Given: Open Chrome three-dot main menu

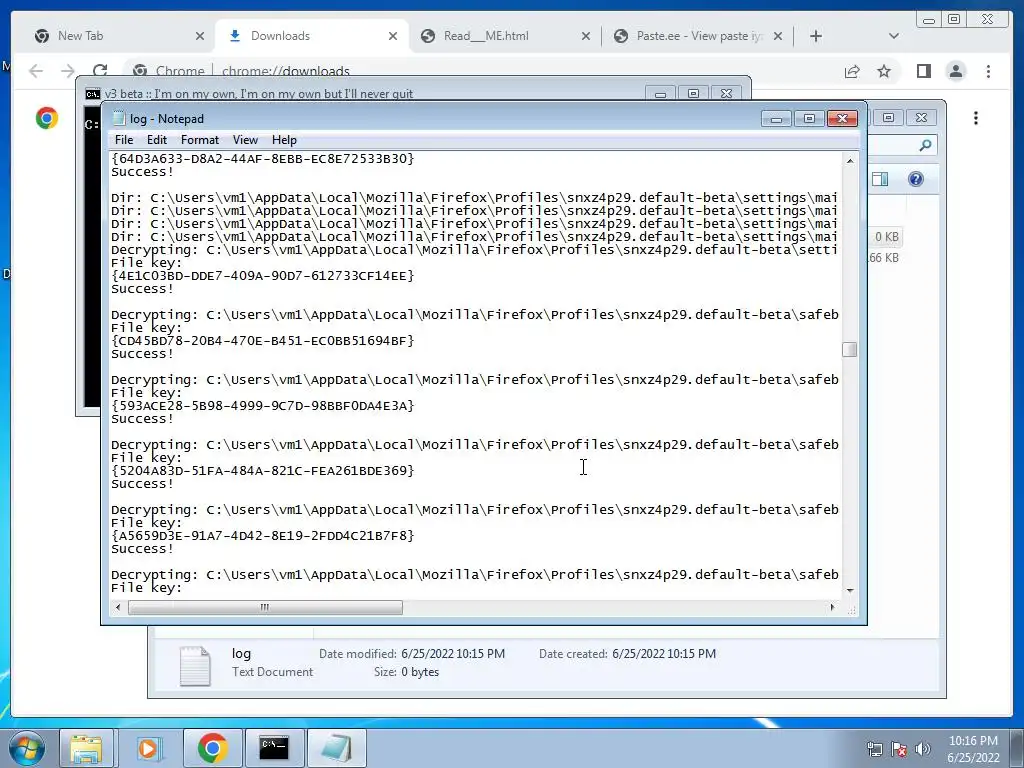Looking at the screenshot, I should coord(988,71).
